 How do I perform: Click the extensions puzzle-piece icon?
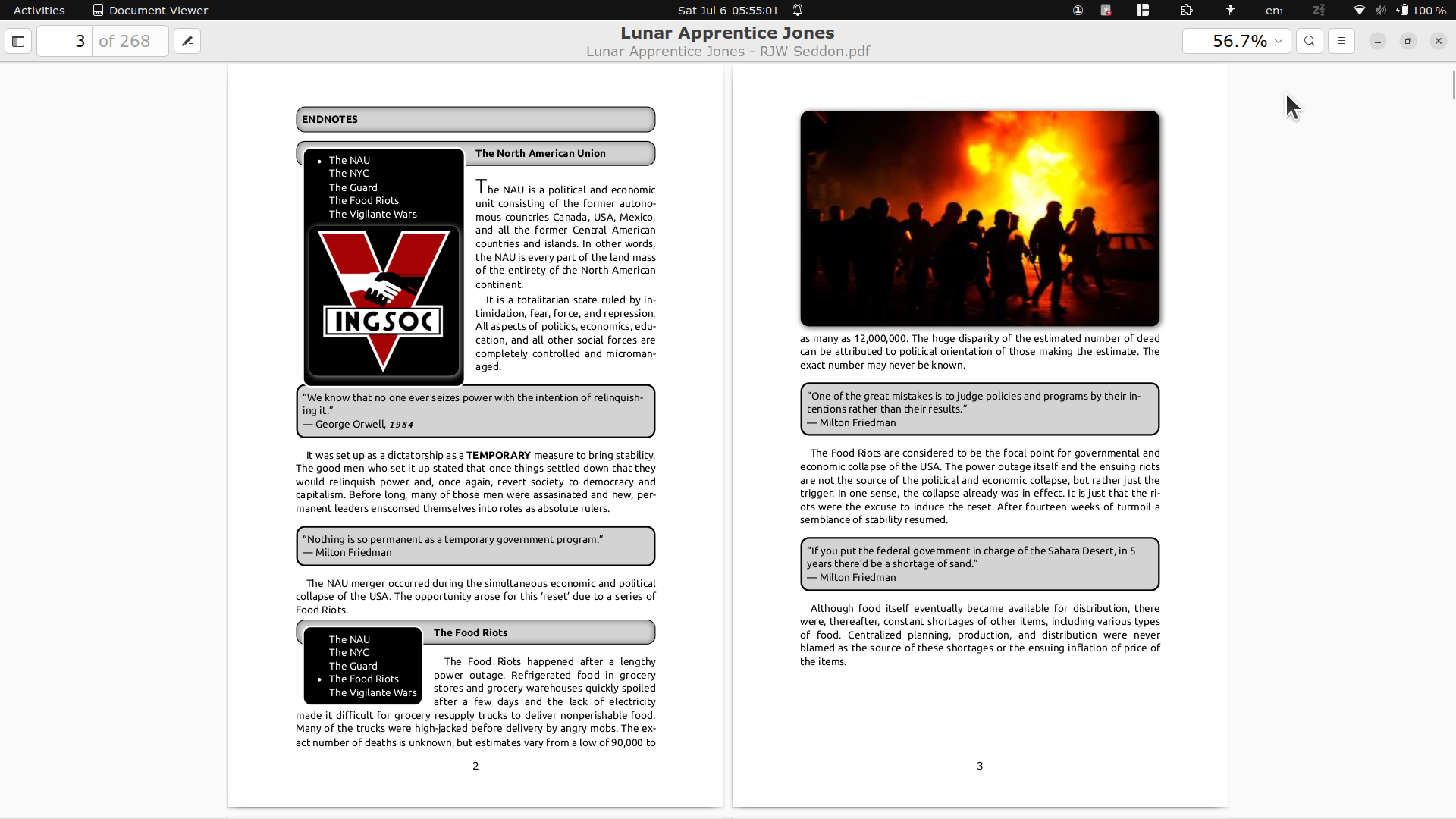(x=1187, y=10)
